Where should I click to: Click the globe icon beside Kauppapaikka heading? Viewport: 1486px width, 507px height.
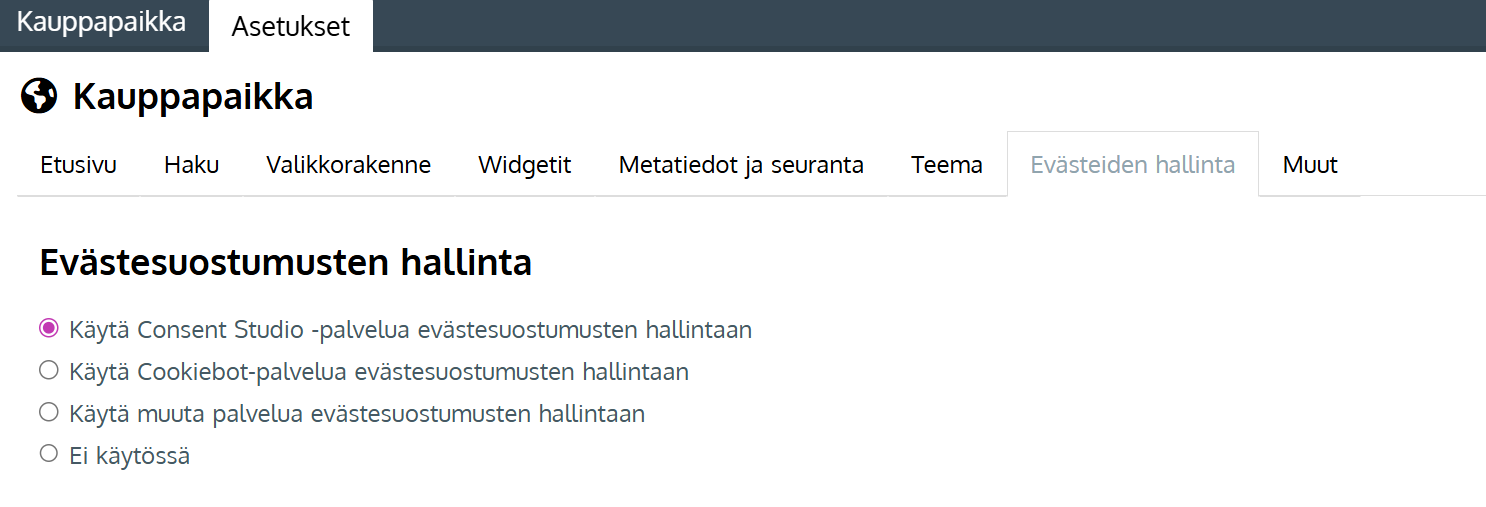tap(39, 97)
